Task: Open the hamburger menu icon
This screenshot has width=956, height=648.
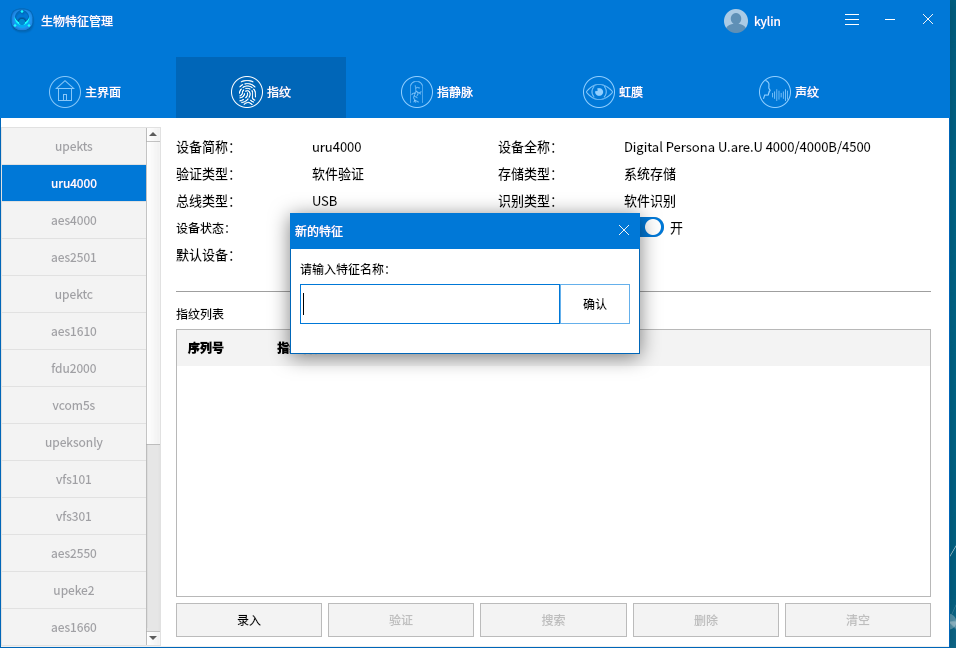Action: [x=852, y=19]
